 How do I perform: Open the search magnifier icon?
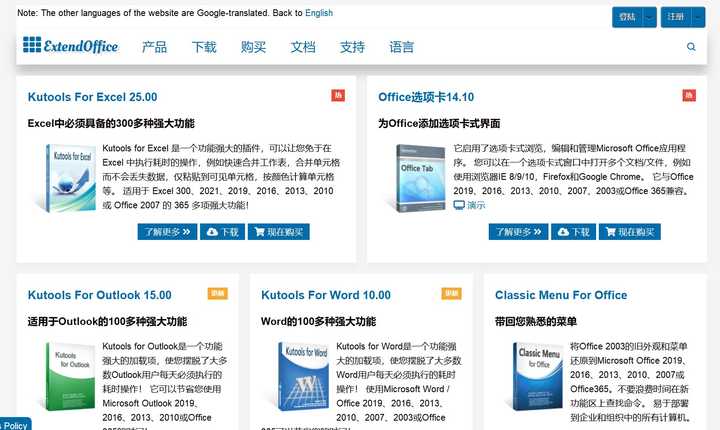point(691,47)
